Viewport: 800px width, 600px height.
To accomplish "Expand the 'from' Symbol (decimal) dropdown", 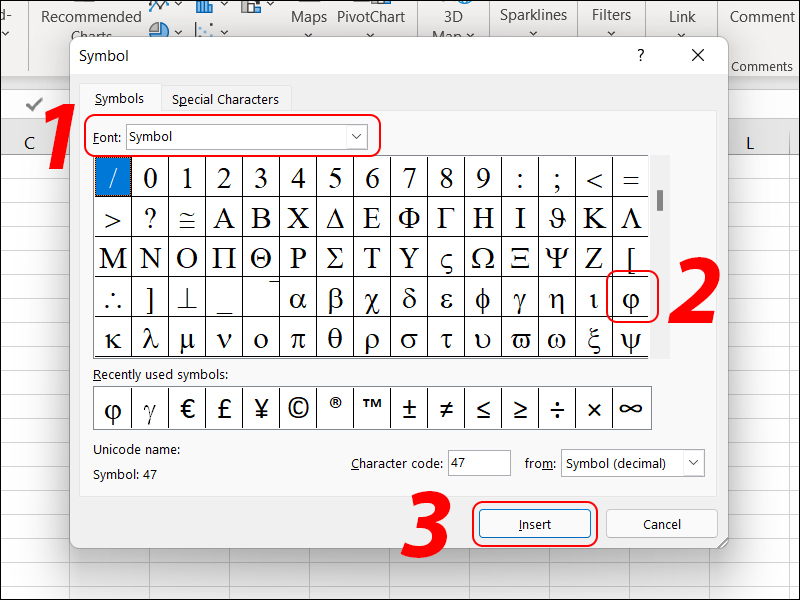I will [x=692, y=463].
